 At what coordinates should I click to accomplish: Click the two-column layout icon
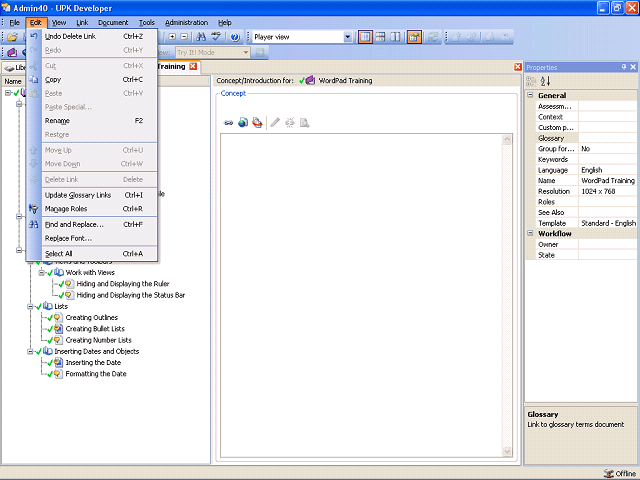tap(395, 37)
